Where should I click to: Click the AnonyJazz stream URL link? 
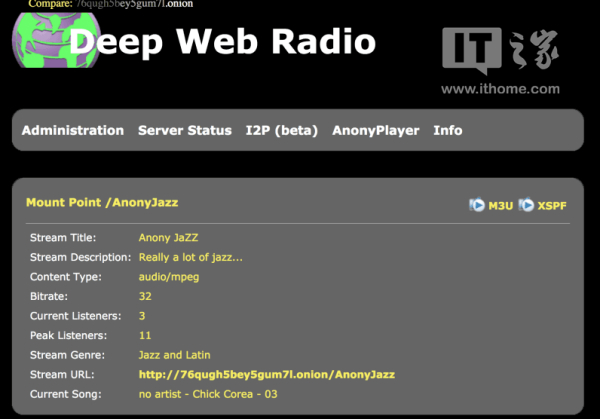pyautogui.click(x=267, y=375)
